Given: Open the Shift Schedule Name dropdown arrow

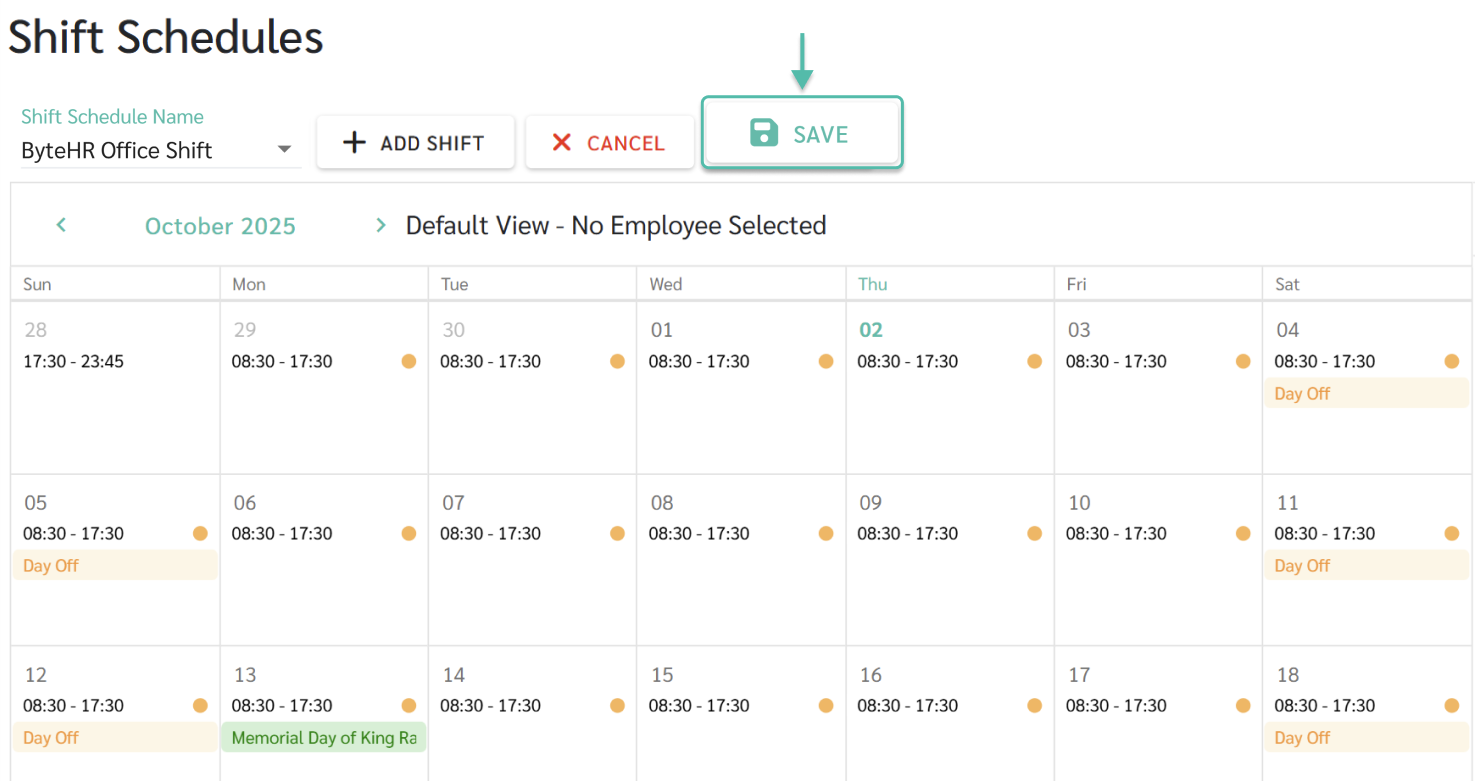Looking at the screenshot, I should click(285, 150).
